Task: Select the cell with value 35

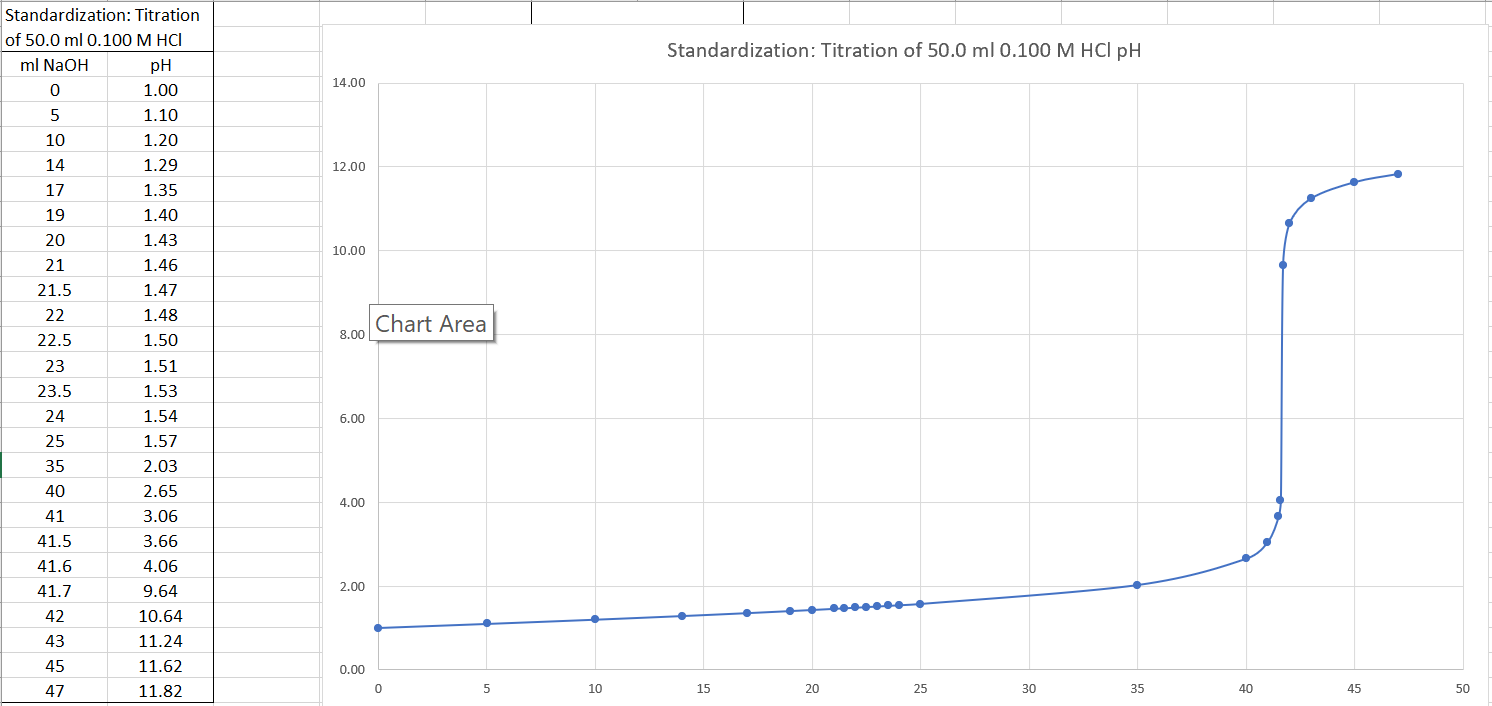Action: point(55,465)
